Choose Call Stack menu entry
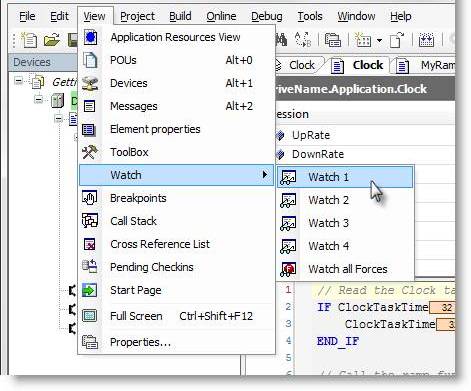Screen dimensions: 471x391 pyautogui.click(x=177, y=221)
